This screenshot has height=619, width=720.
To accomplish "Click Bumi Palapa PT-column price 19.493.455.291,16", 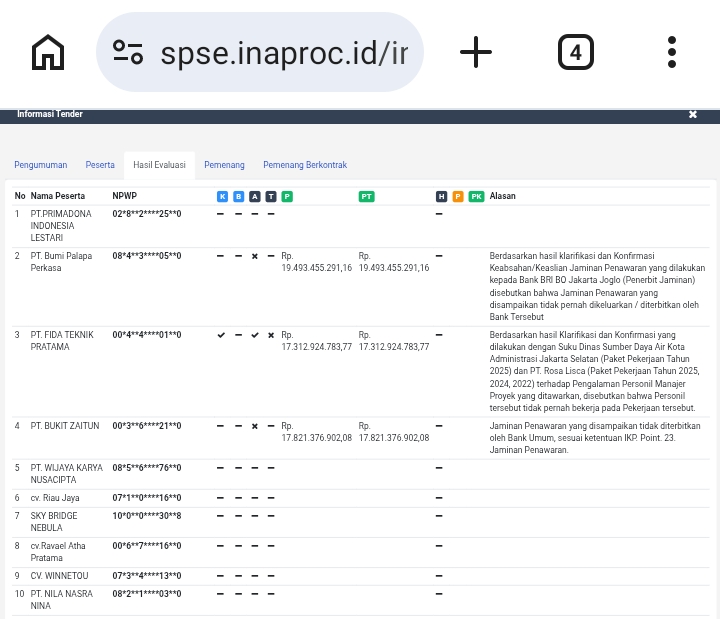I will click(394, 262).
